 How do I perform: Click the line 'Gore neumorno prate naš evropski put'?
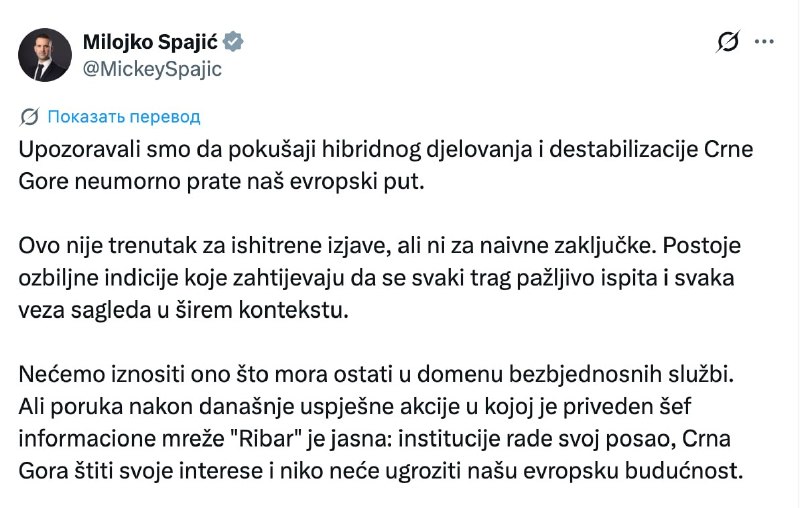point(221,182)
